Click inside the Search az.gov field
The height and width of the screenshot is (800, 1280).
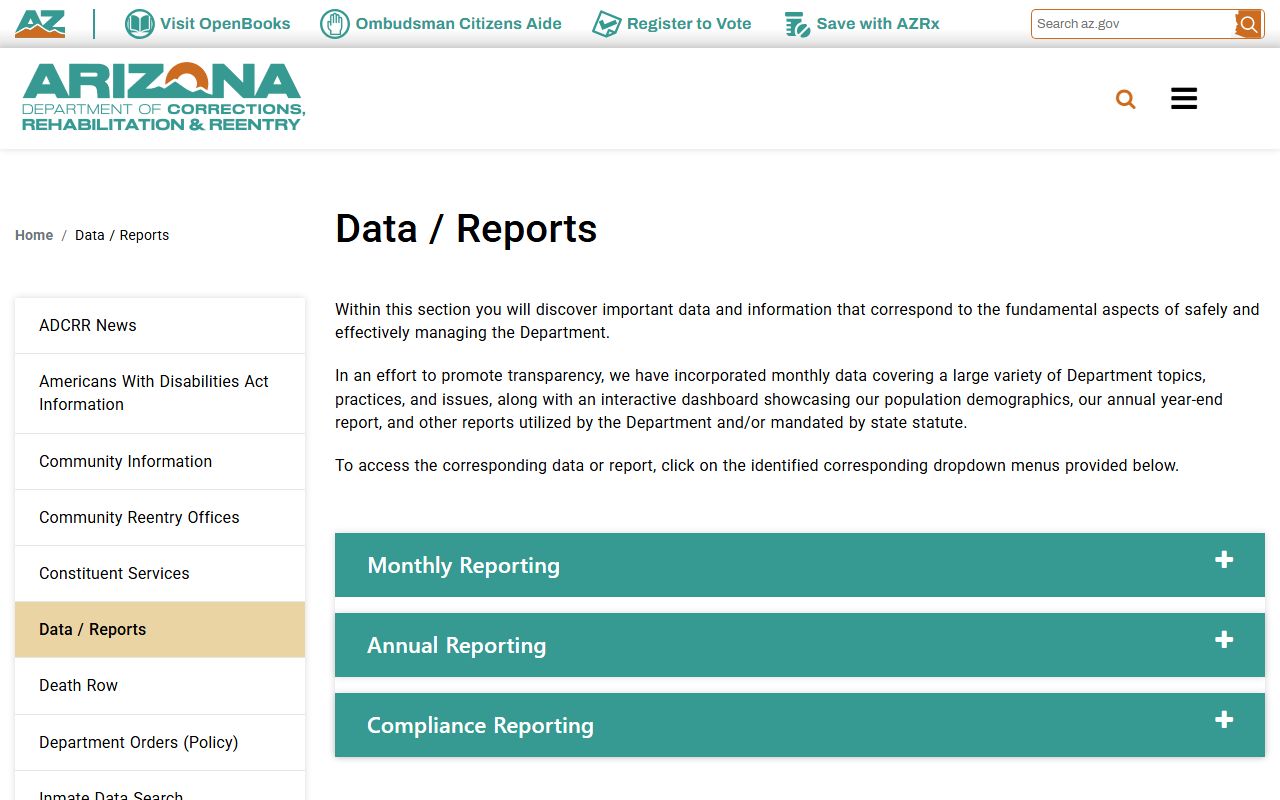(1133, 24)
